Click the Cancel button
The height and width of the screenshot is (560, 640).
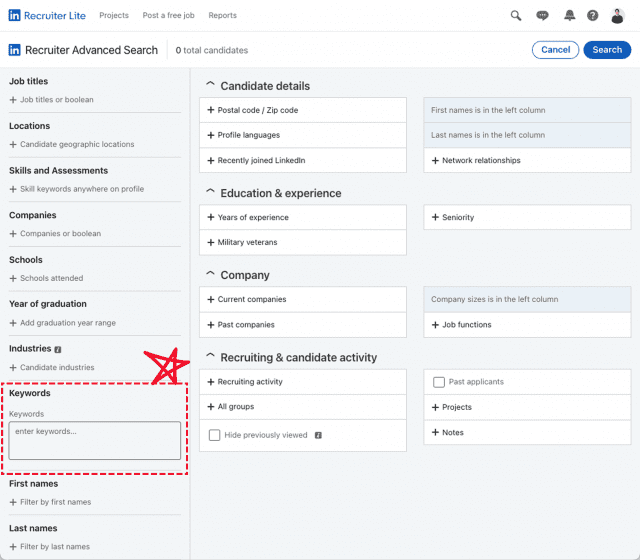tap(554, 50)
